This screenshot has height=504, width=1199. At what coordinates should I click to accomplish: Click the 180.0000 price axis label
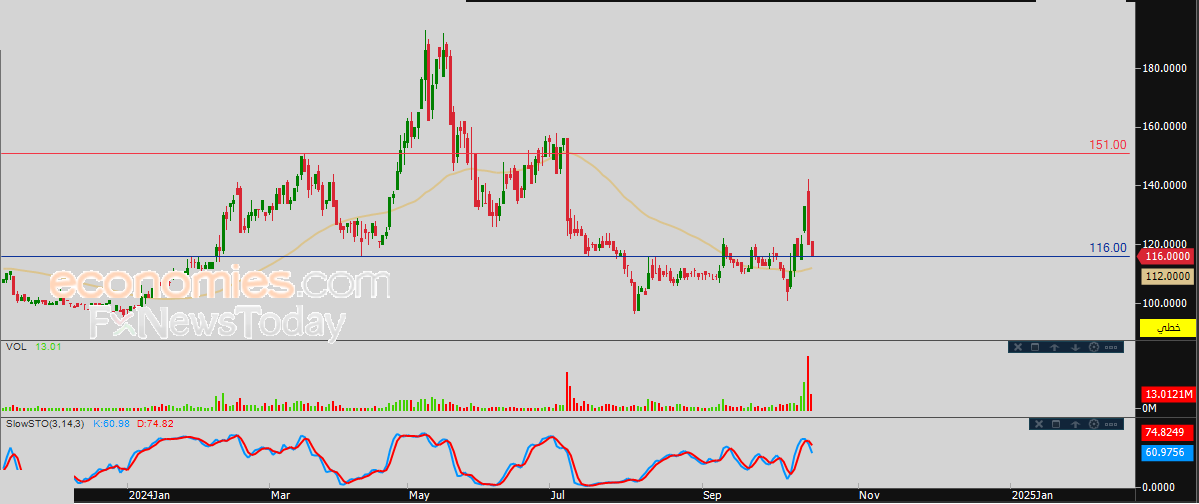[x=1167, y=69]
